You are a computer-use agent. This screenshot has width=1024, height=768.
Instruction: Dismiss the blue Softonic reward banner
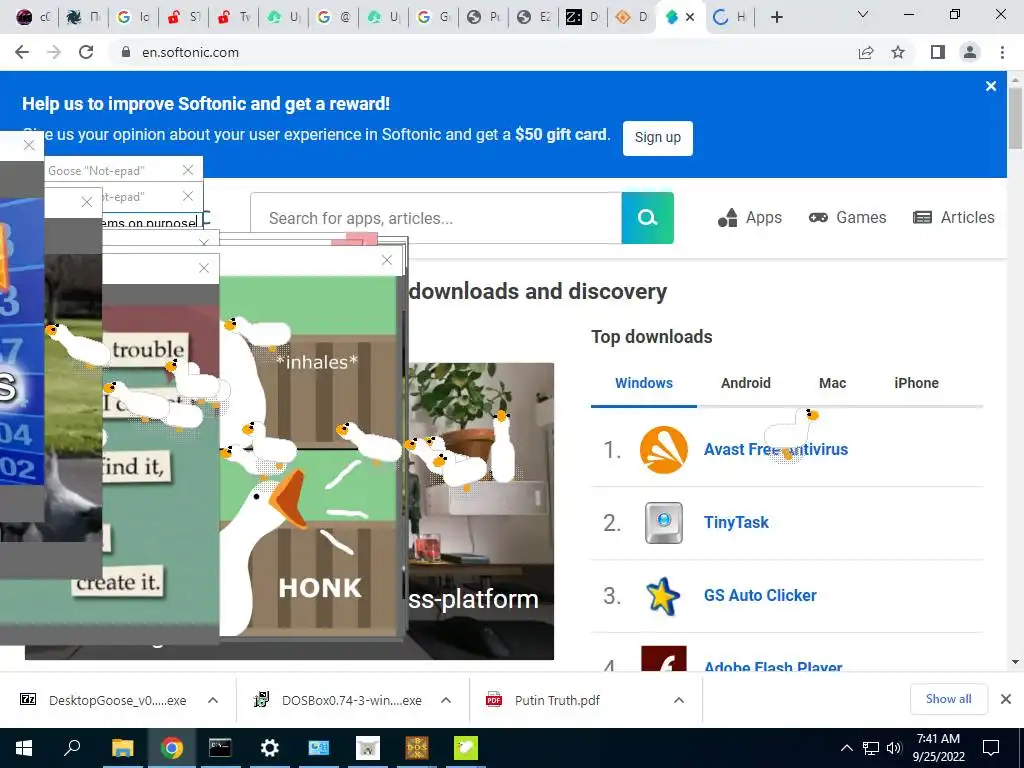click(x=991, y=86)
